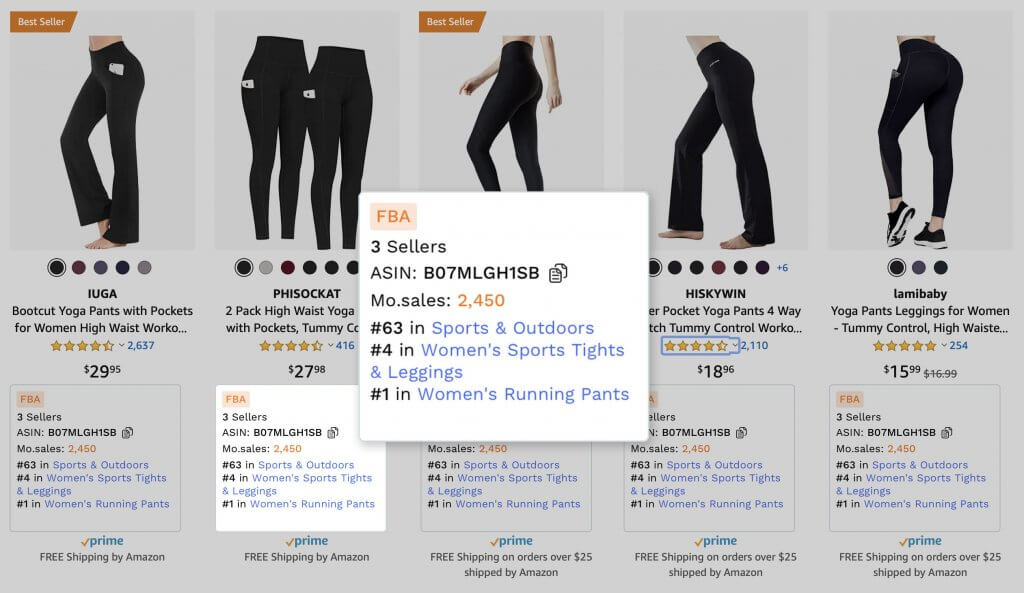Copy ASIN in HISKYWIN product info card
The width and height of the screenshot is (1024, 593).
[741, 432]
